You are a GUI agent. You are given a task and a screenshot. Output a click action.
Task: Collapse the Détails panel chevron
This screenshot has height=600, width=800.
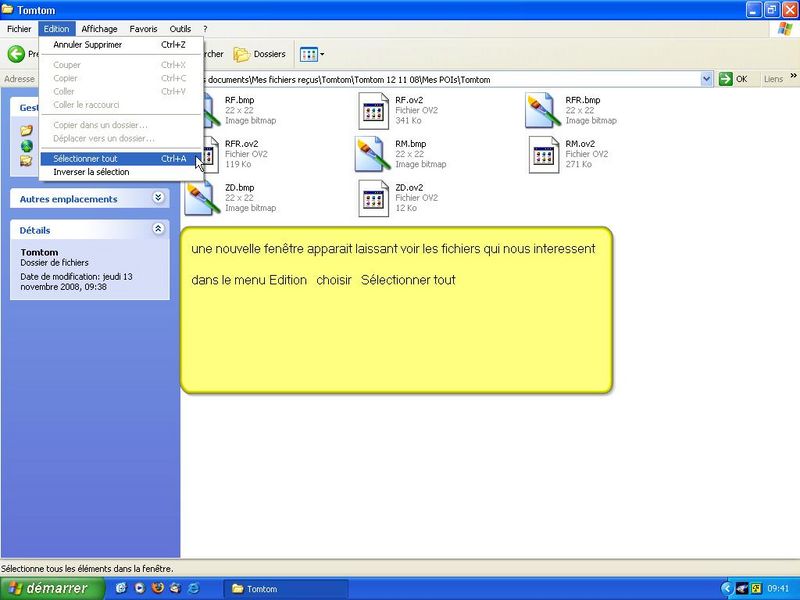point(158,229)
